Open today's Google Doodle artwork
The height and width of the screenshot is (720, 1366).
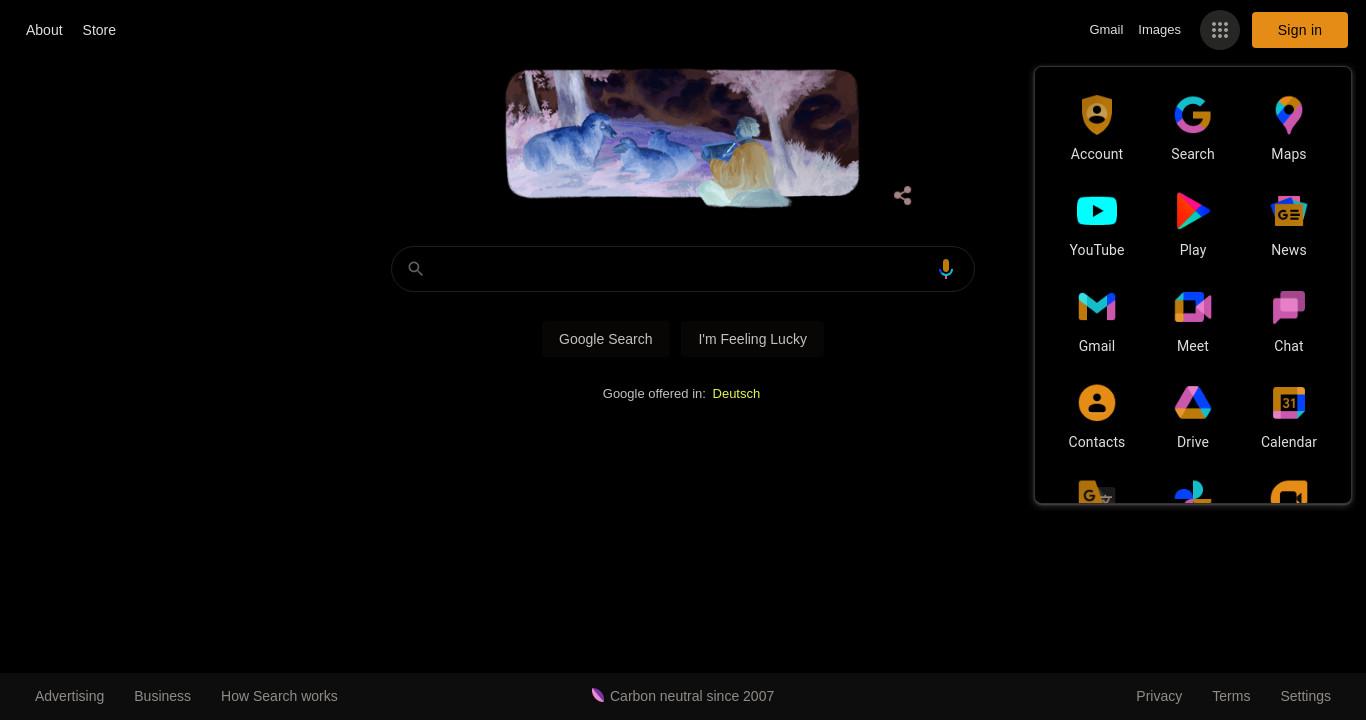[x=682, y=137]
